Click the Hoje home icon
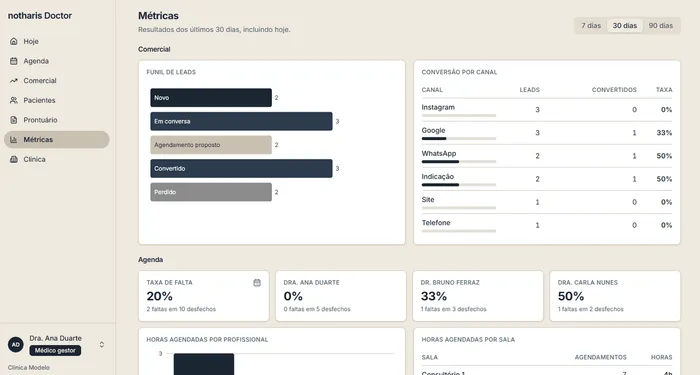This screenshot has width=700, height=375. tap(14, 42)
